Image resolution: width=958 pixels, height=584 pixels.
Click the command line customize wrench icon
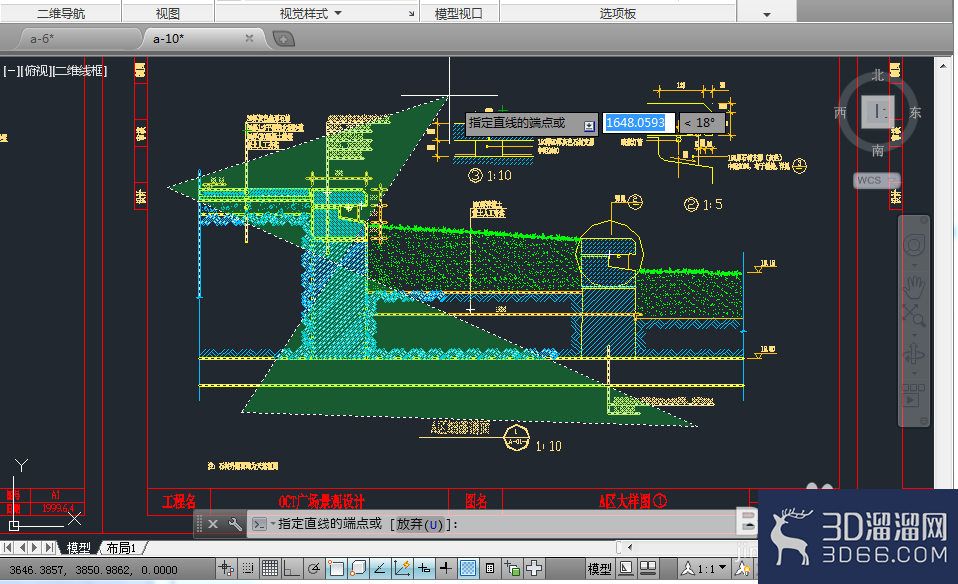point(235,524)
